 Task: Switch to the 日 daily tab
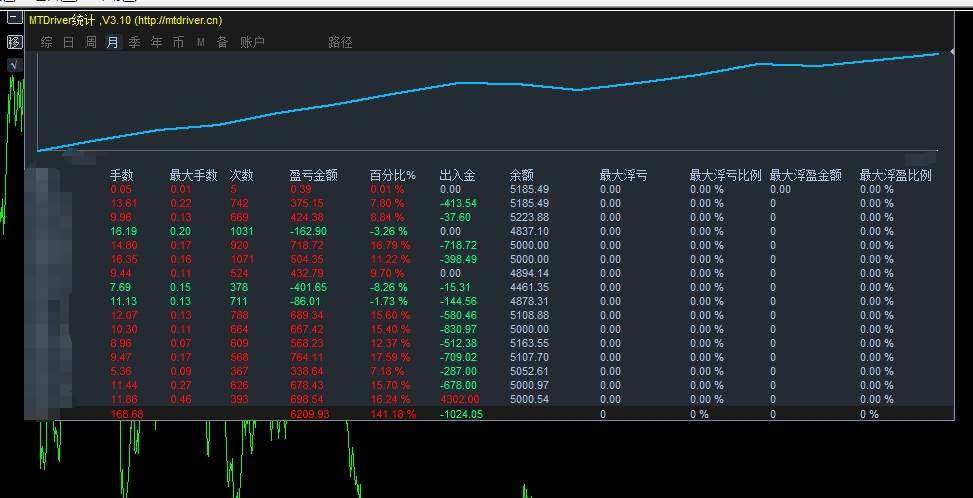68,42
